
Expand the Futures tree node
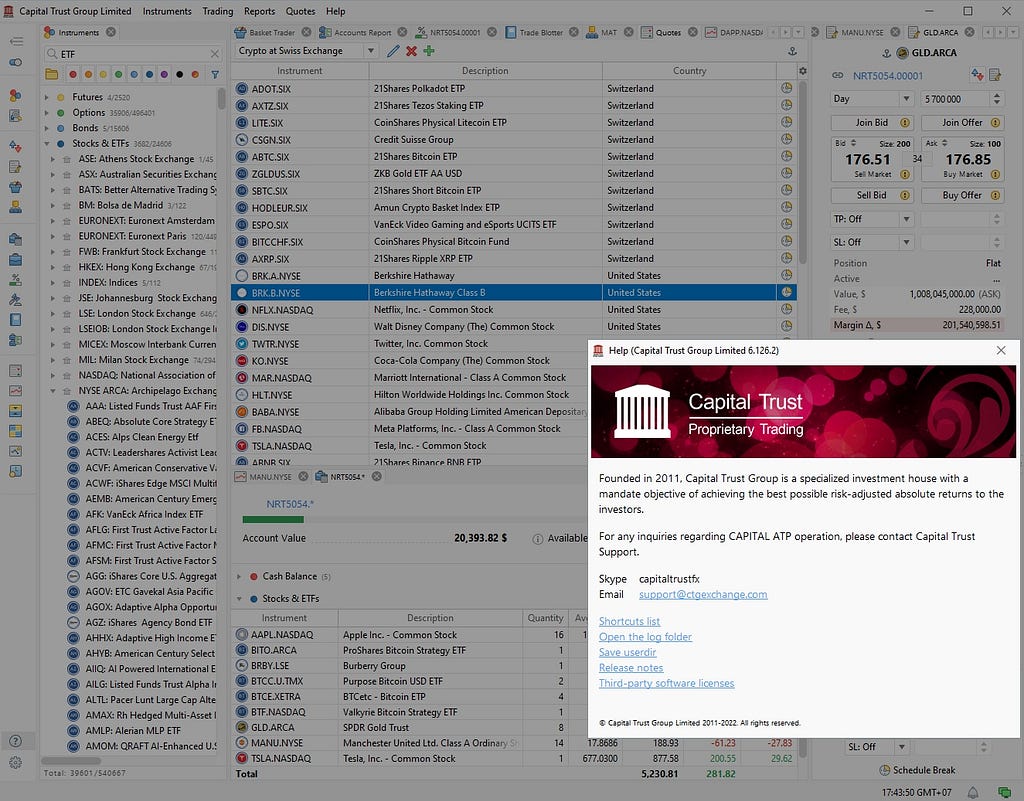(46, 97)
